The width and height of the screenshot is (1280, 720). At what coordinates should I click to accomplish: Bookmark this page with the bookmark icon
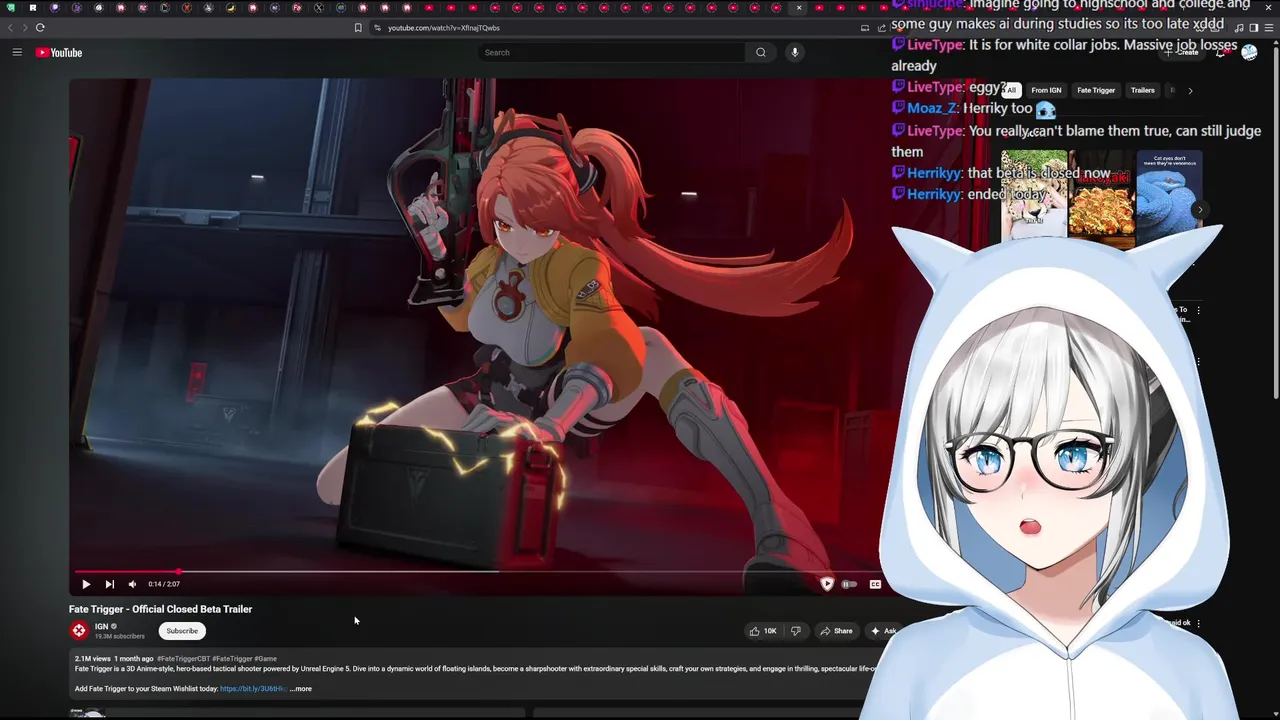358,27
